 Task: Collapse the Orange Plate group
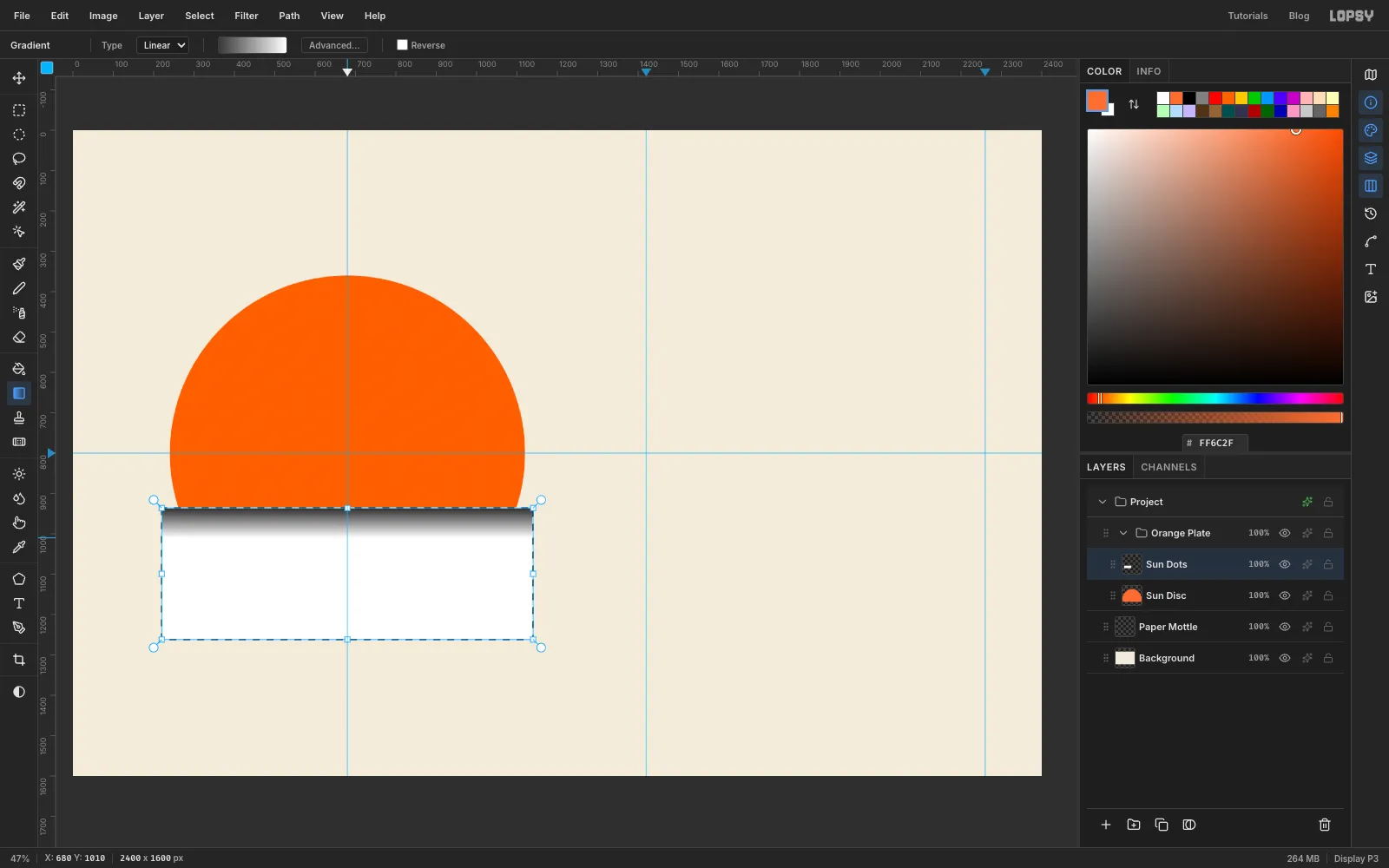(x=1123, y=533)
